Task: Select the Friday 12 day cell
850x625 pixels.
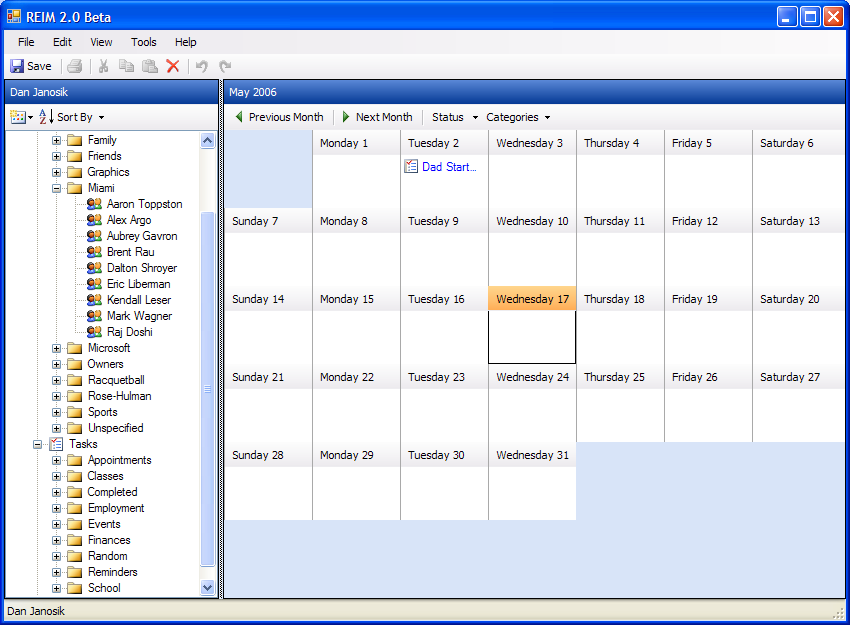Action: click(x=708, y=247)
